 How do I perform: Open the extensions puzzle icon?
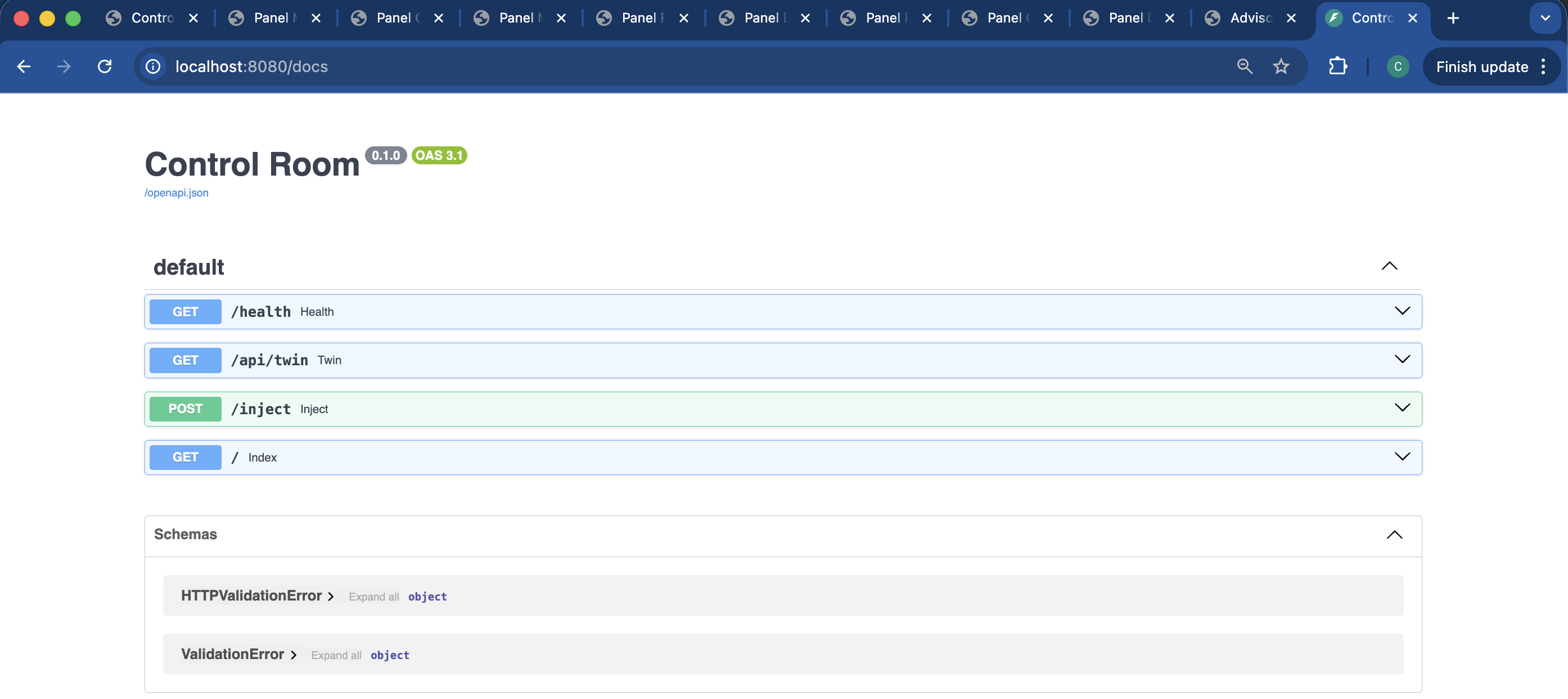click(x=1337, y=66)
